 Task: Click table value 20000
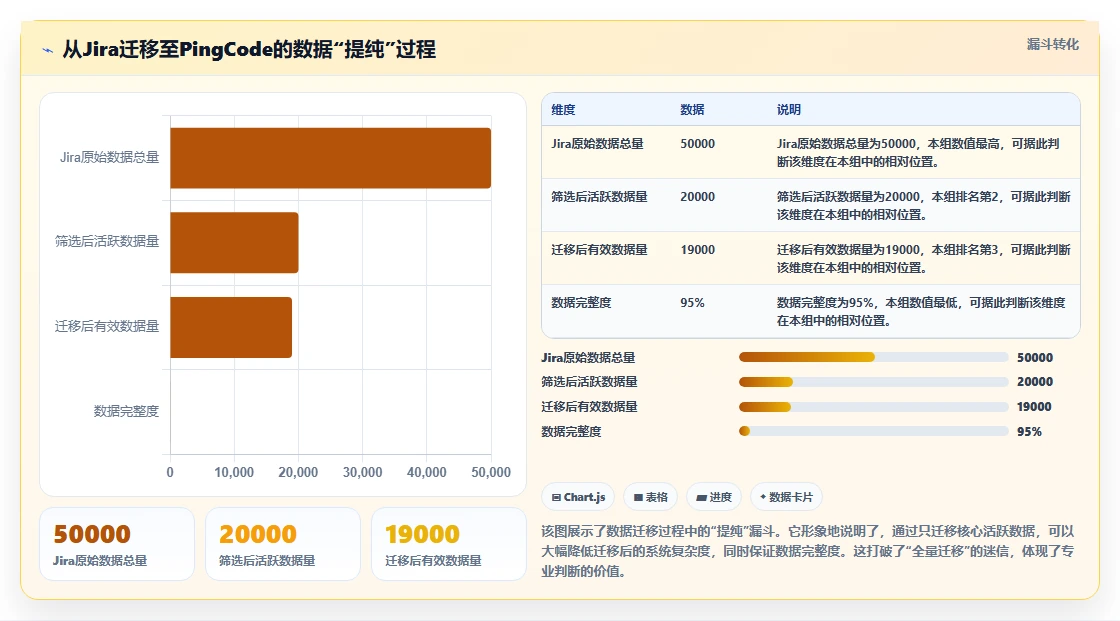(697, 197)
